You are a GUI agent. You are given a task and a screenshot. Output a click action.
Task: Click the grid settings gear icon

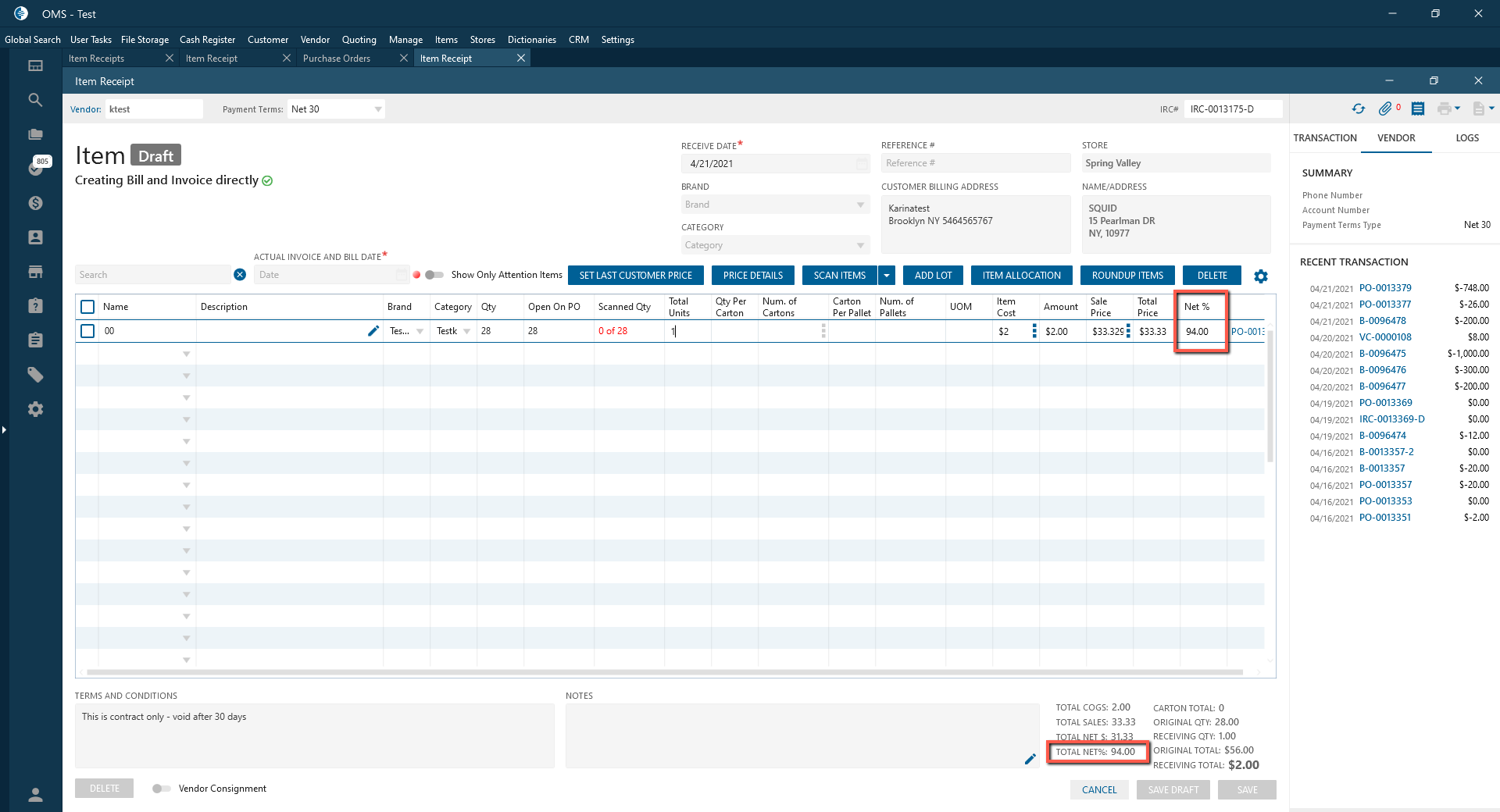pos(1261,276)
